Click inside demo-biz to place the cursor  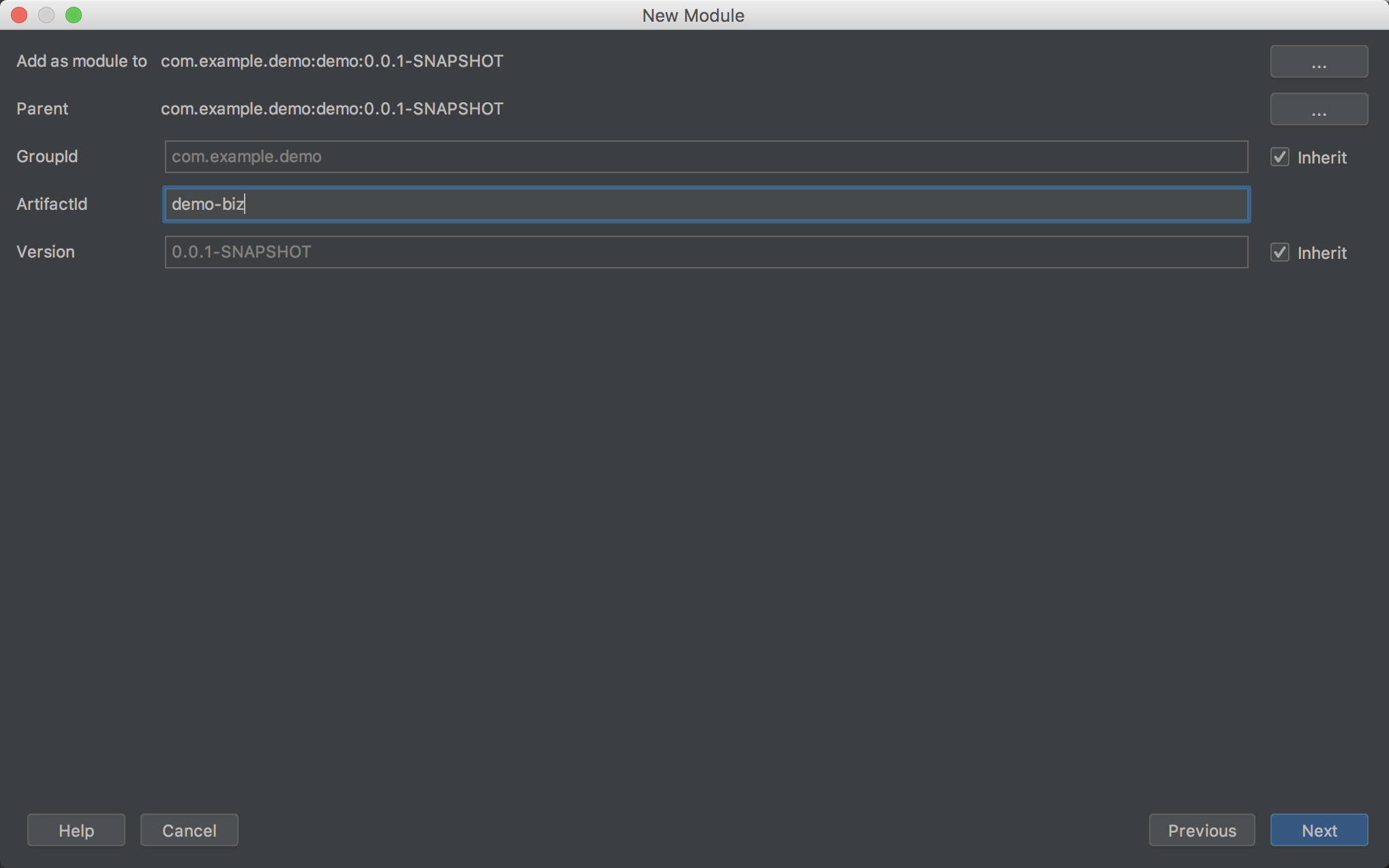pyautogui.click(x=208, y=204)
